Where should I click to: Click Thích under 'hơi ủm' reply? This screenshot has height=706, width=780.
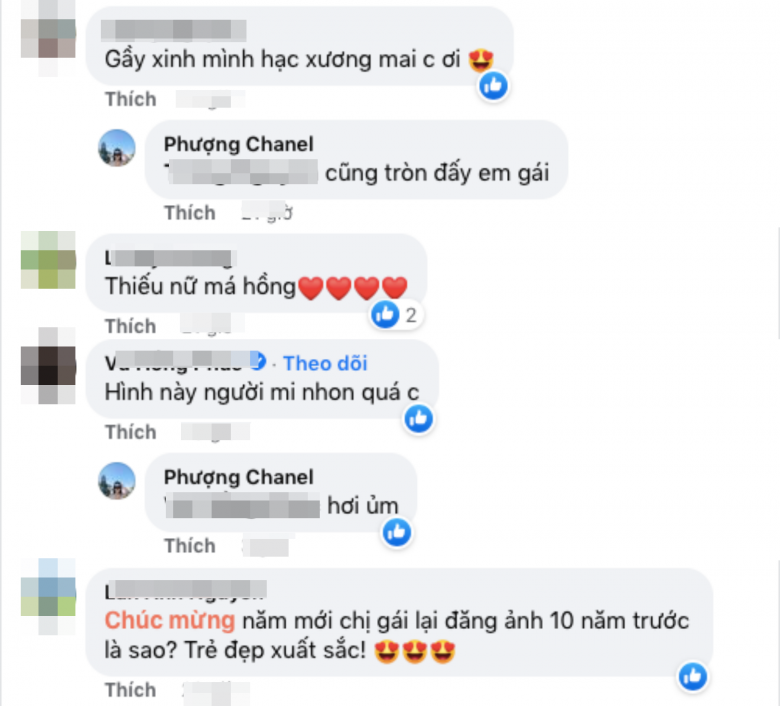click(190, 546)
